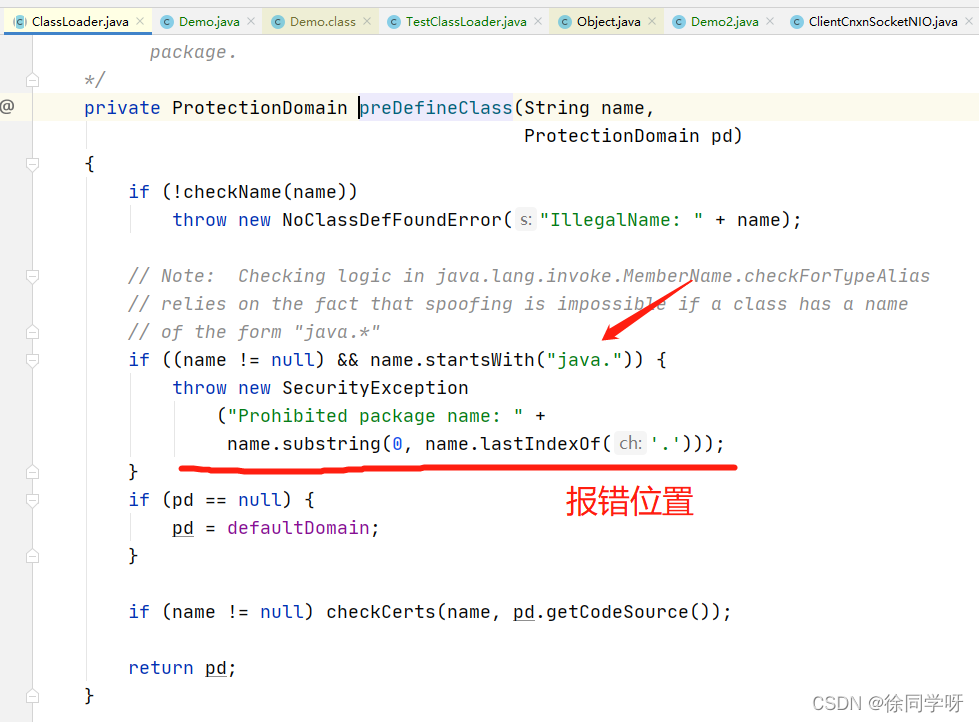Close the Demo2.java tab

tap(770, 21)
